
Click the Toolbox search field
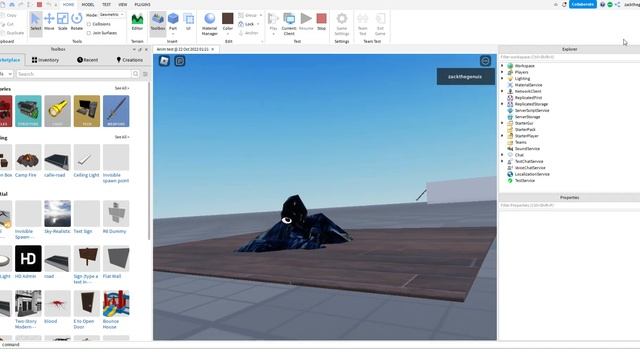click(x=74, y=74)
